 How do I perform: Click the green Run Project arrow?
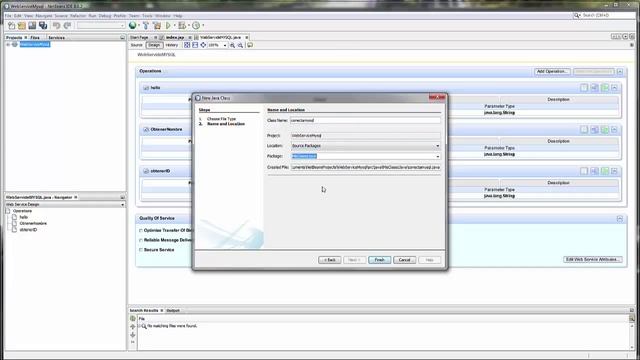[x=168, y=26]
